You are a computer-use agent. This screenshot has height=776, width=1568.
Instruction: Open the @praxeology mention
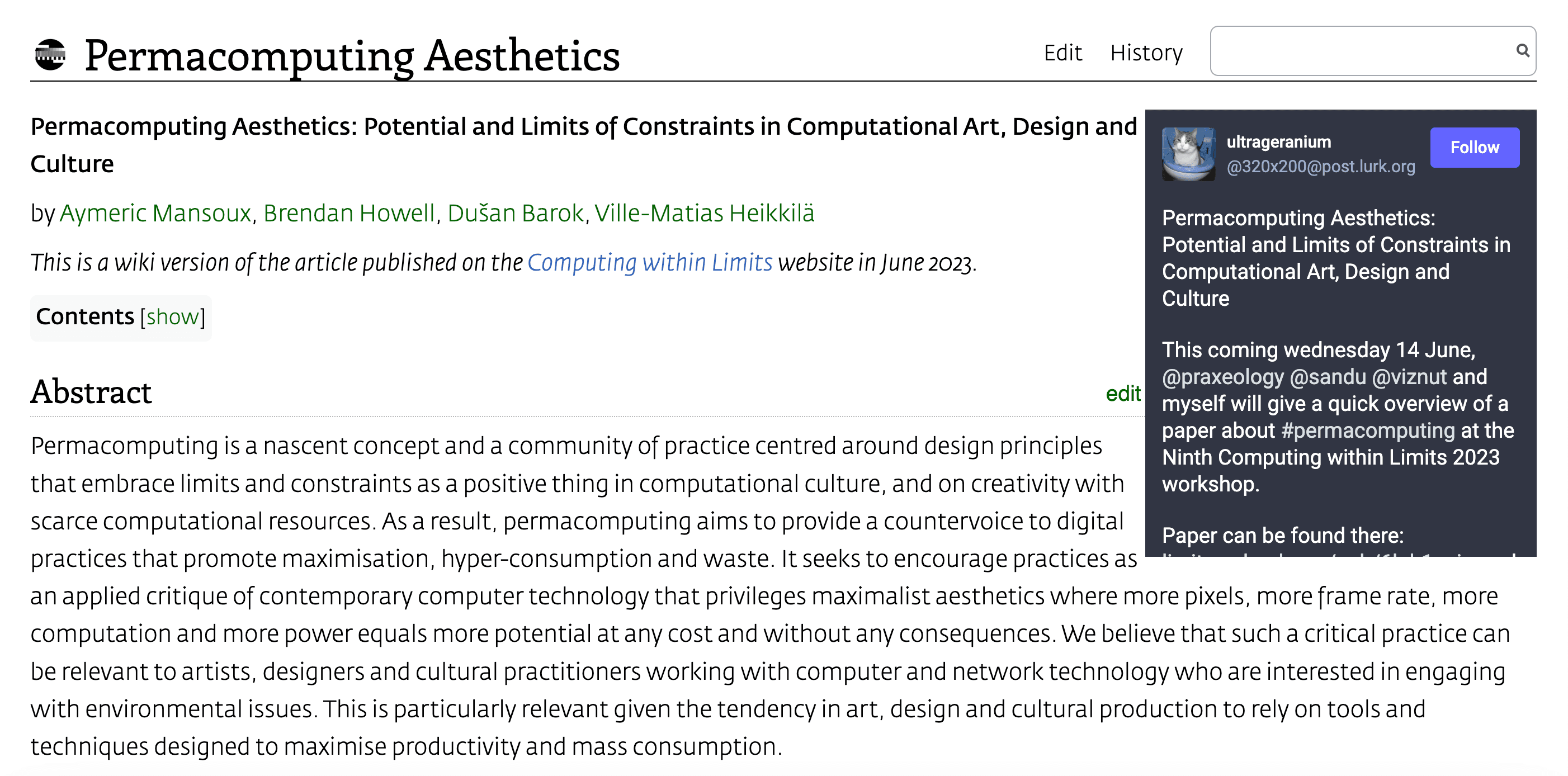1222,377
